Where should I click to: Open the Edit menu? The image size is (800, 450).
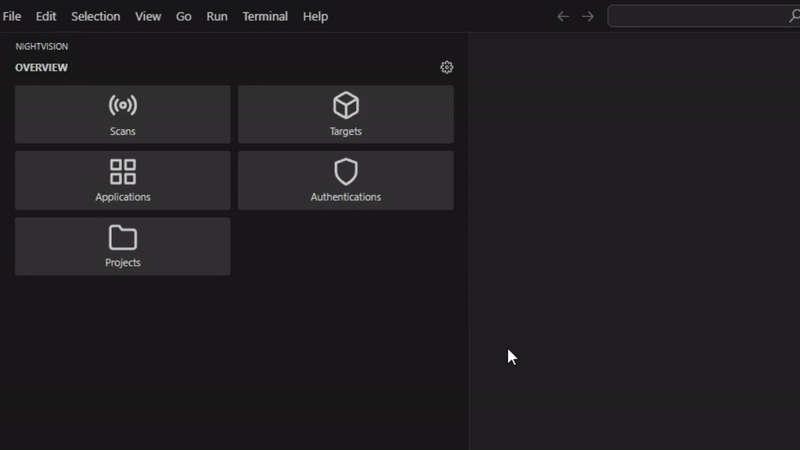[x=46, y=16]
